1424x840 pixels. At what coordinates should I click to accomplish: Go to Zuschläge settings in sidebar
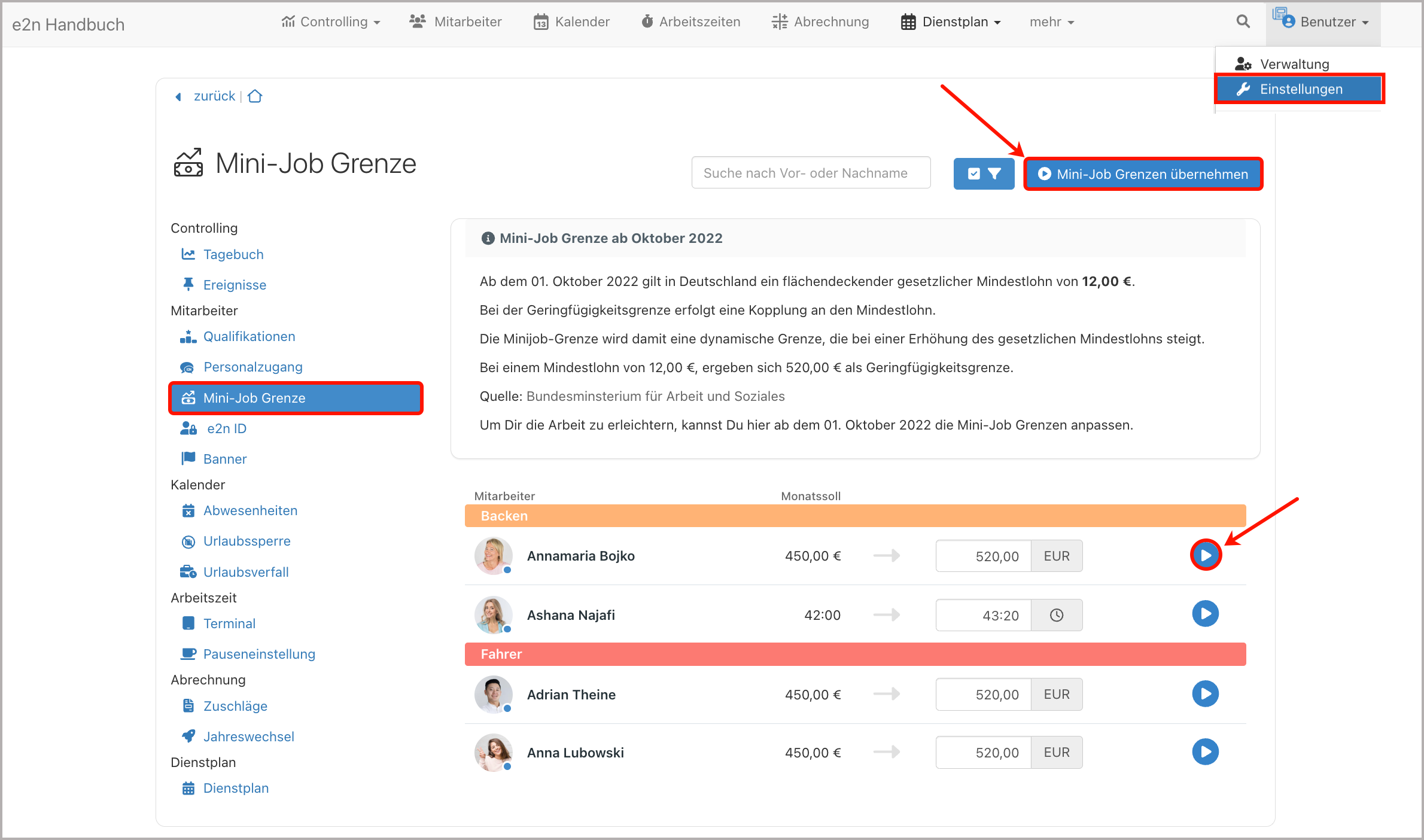coord(235,706)
